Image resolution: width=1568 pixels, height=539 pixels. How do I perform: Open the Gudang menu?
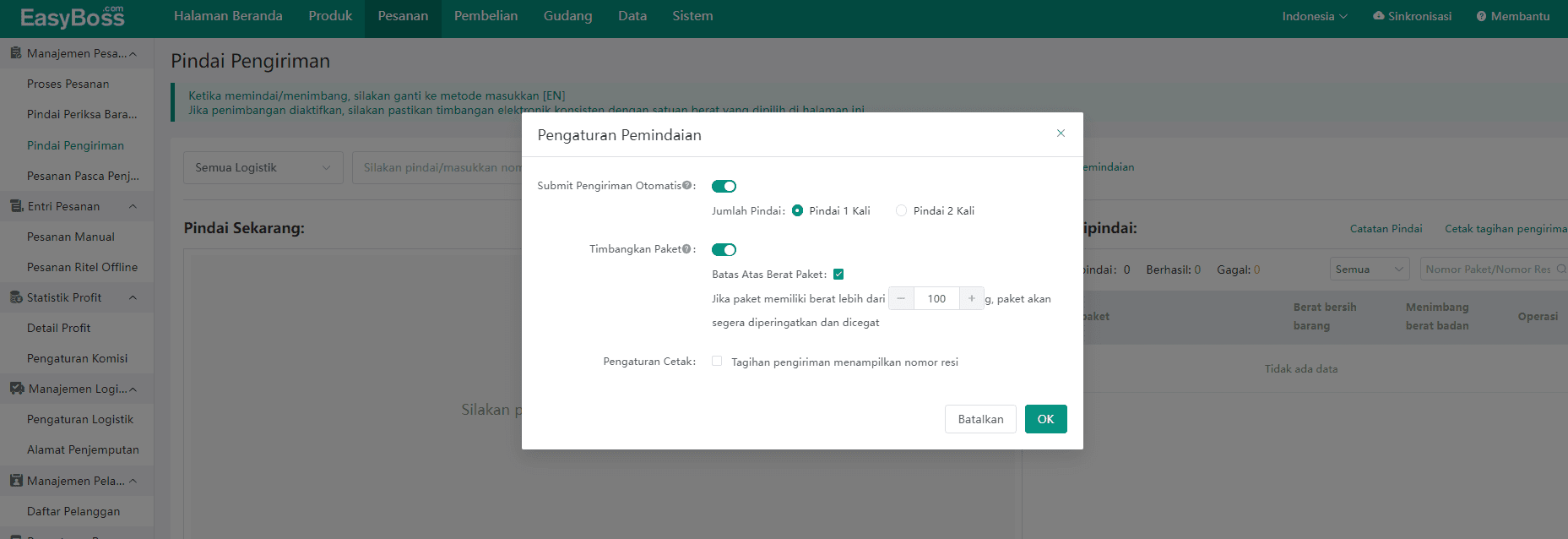coord(567,16)
